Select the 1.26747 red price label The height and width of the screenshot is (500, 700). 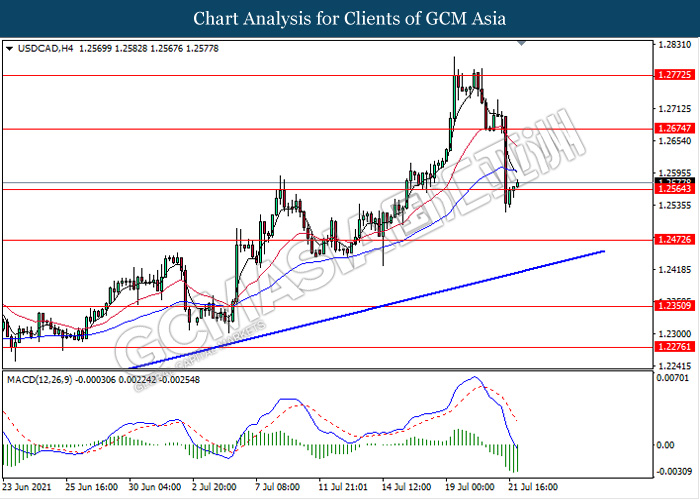675,129
